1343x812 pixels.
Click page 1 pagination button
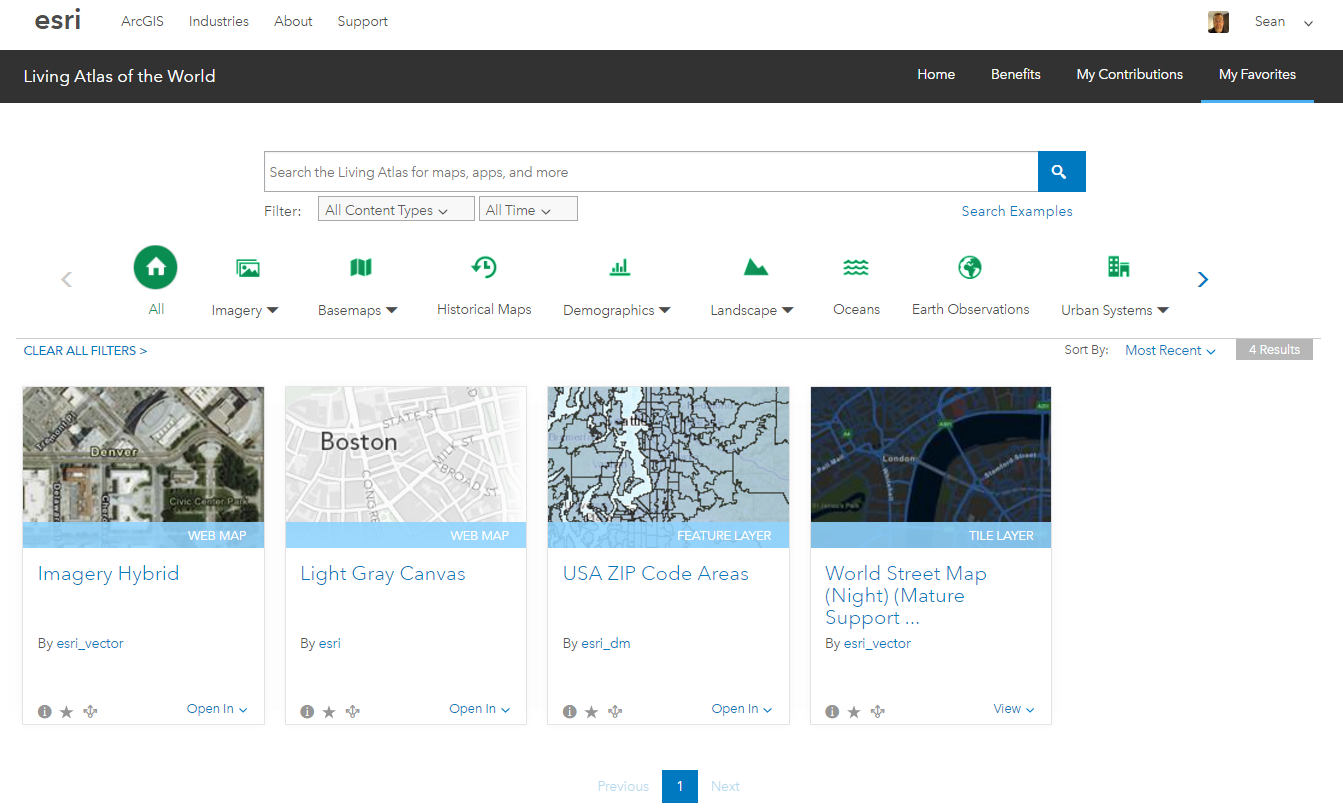(x=680, y=786)
